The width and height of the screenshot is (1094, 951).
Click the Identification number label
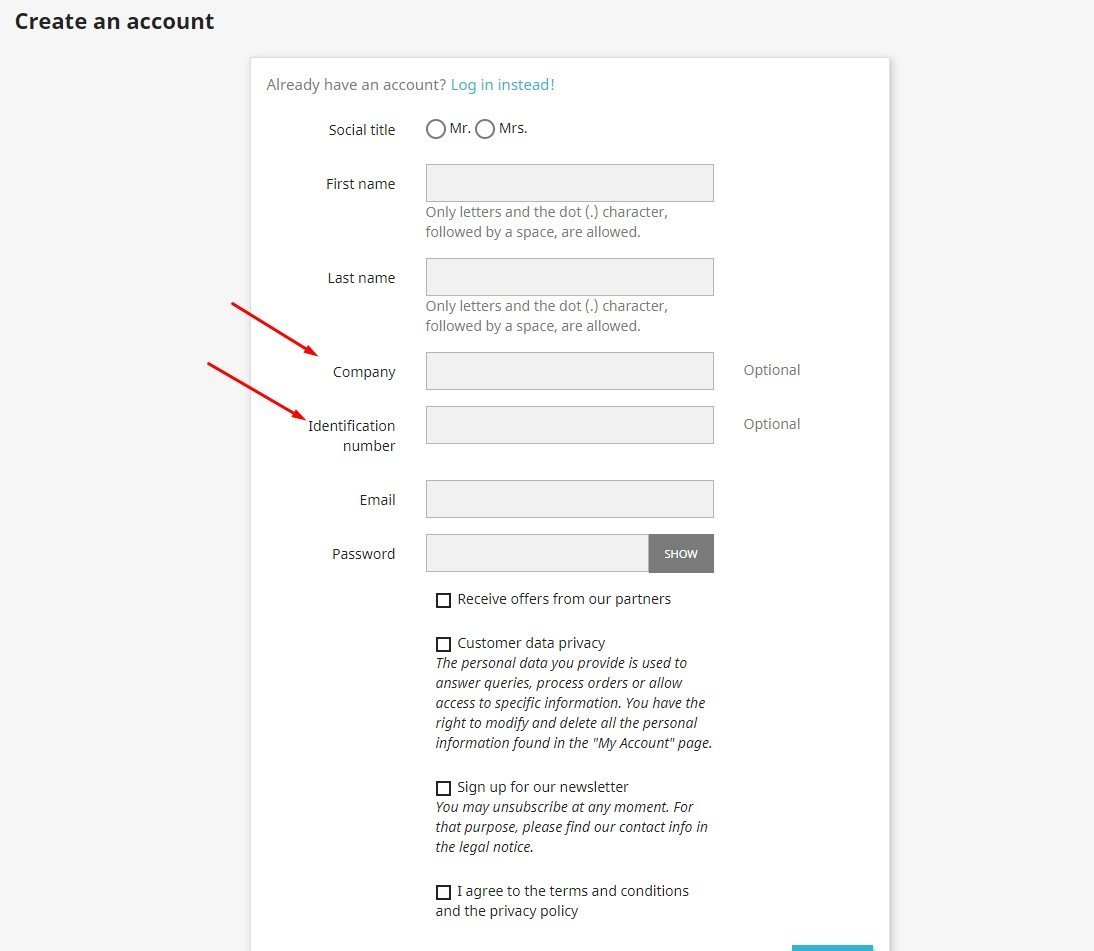tap(352, 435)
